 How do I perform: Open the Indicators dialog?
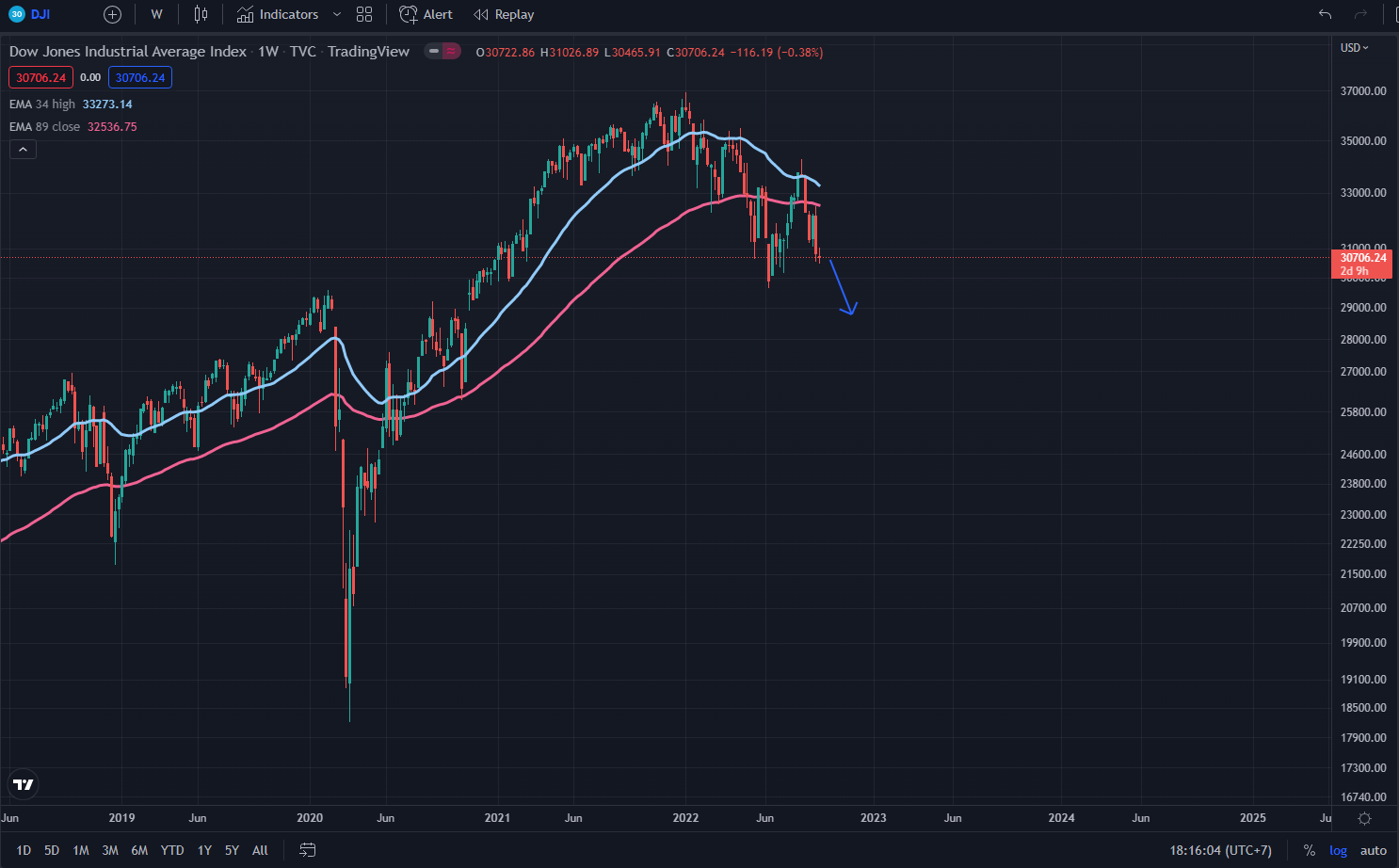[x=278, y=14]
